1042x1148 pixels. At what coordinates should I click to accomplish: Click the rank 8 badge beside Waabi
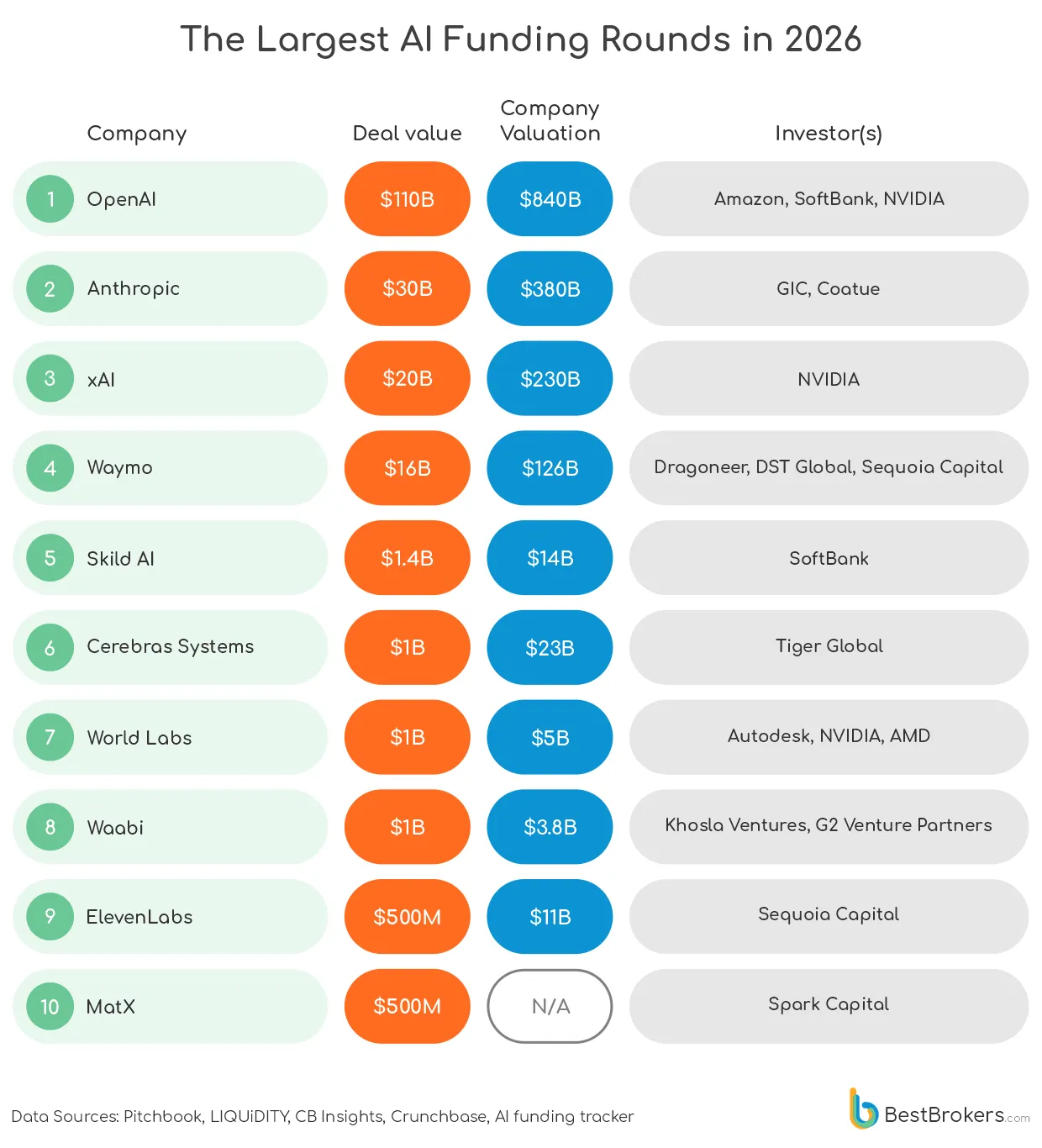(x=50, y=827)
